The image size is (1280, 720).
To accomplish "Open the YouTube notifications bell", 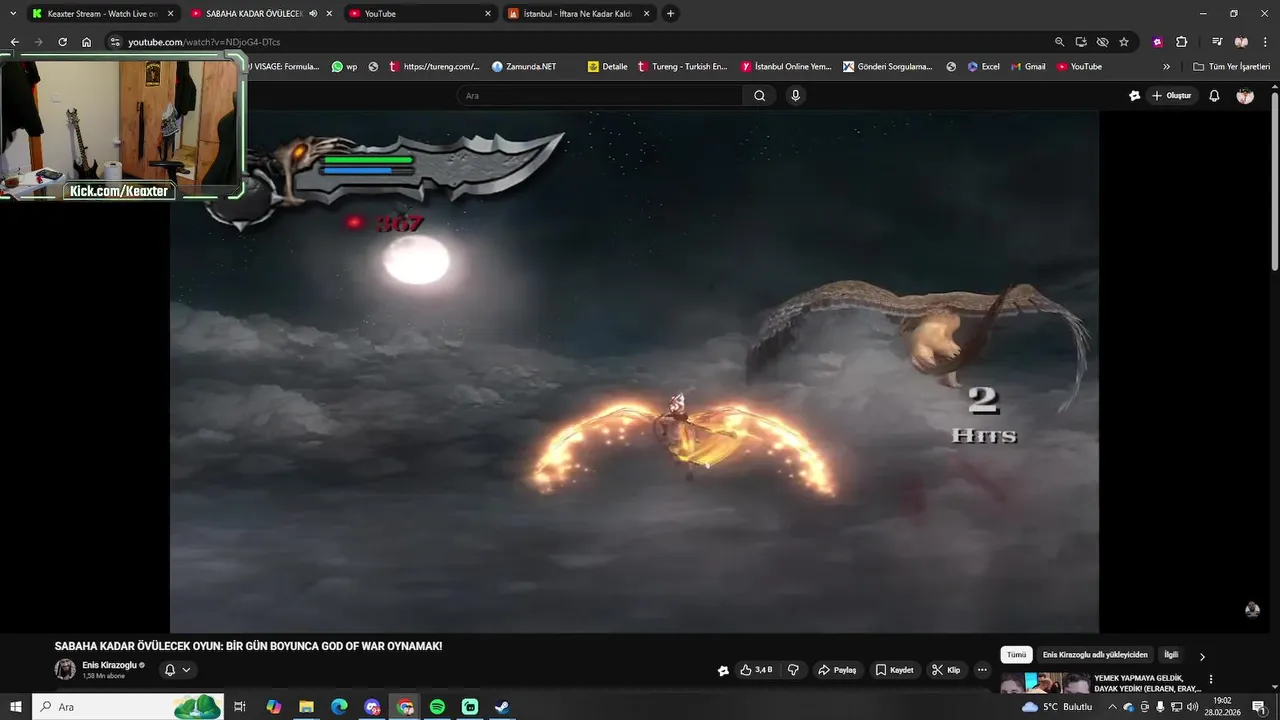I will click(1214, 96).
